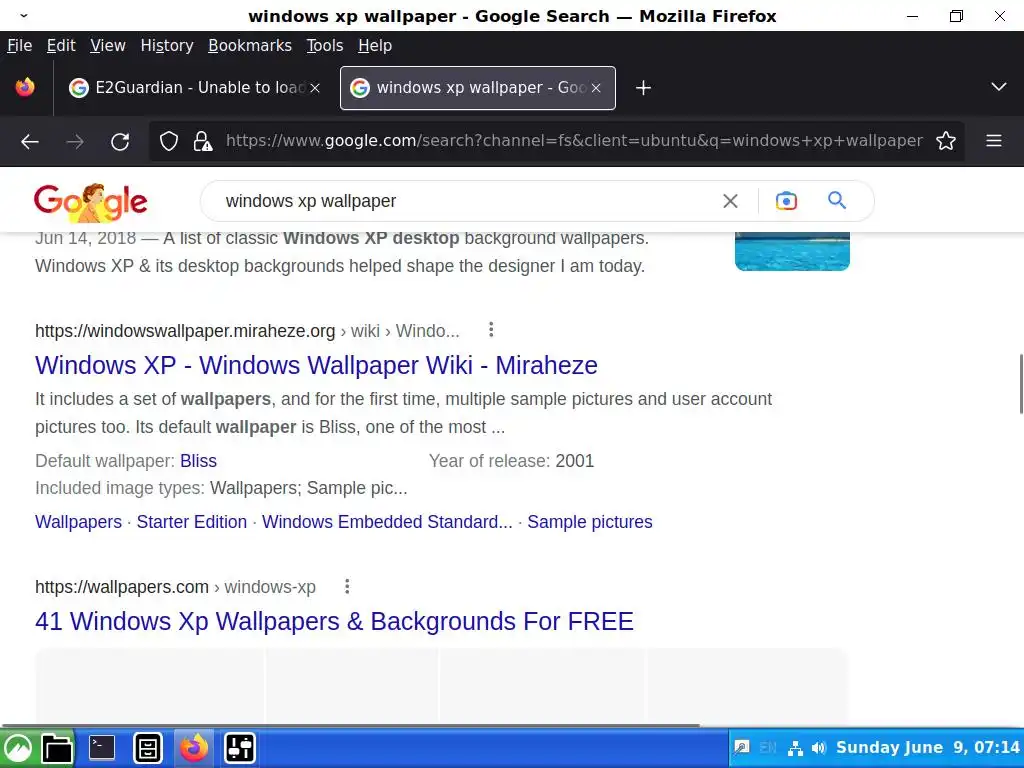
Task: Open options for wallpapers.com result
Action: [347, 586]
